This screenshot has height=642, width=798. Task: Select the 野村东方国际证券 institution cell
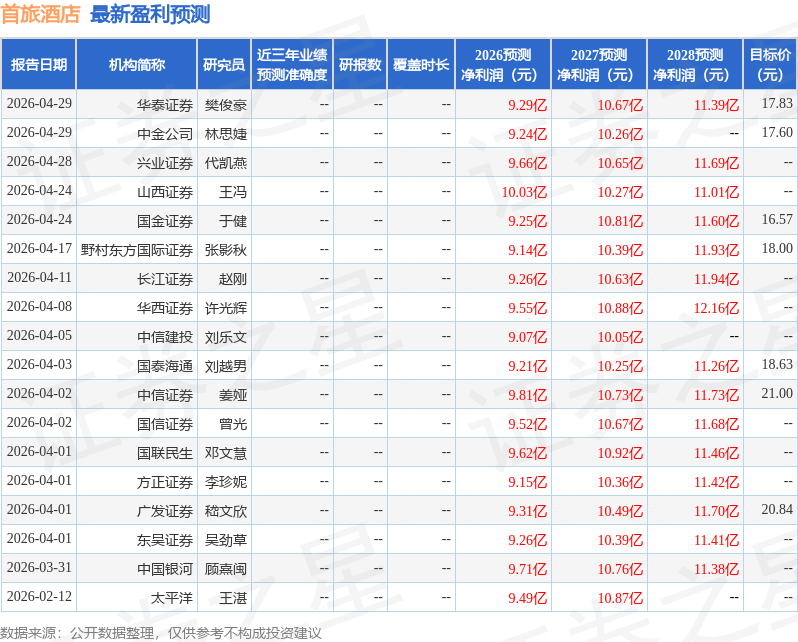[137, 250]
